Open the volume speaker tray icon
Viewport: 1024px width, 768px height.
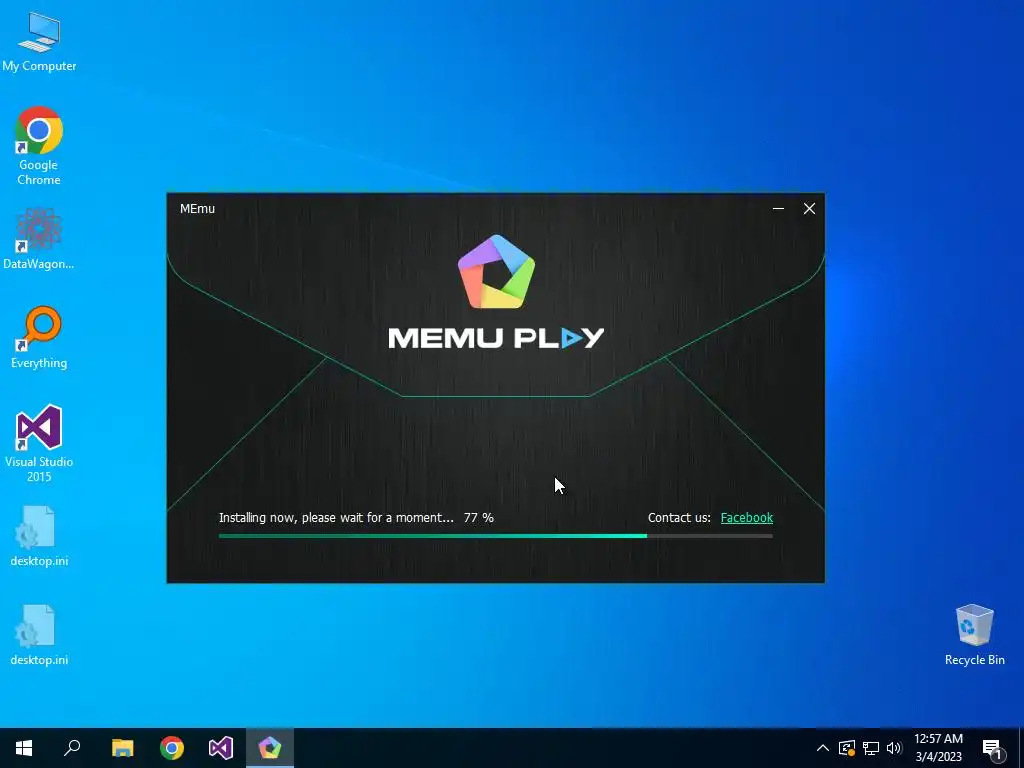[x=894, y=748]
